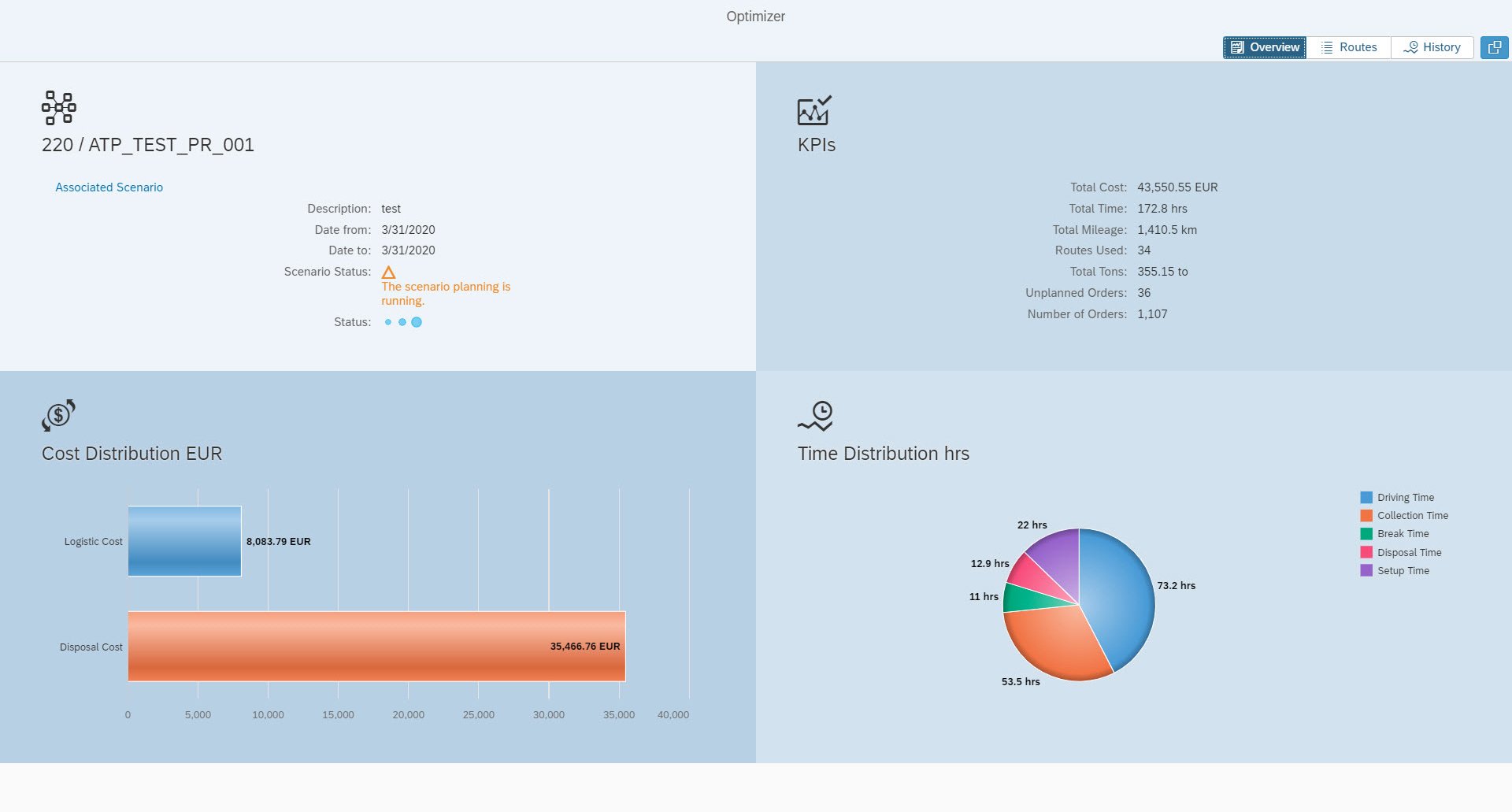
Task: Click the Number of Orders value 1,107
Action: [1152, 314]
